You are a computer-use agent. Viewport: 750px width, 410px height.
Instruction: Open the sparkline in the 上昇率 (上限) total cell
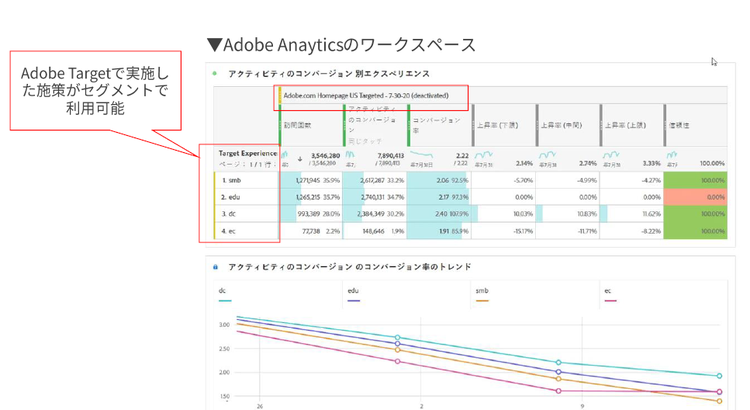pyautogui.click(x=611, y=155)
